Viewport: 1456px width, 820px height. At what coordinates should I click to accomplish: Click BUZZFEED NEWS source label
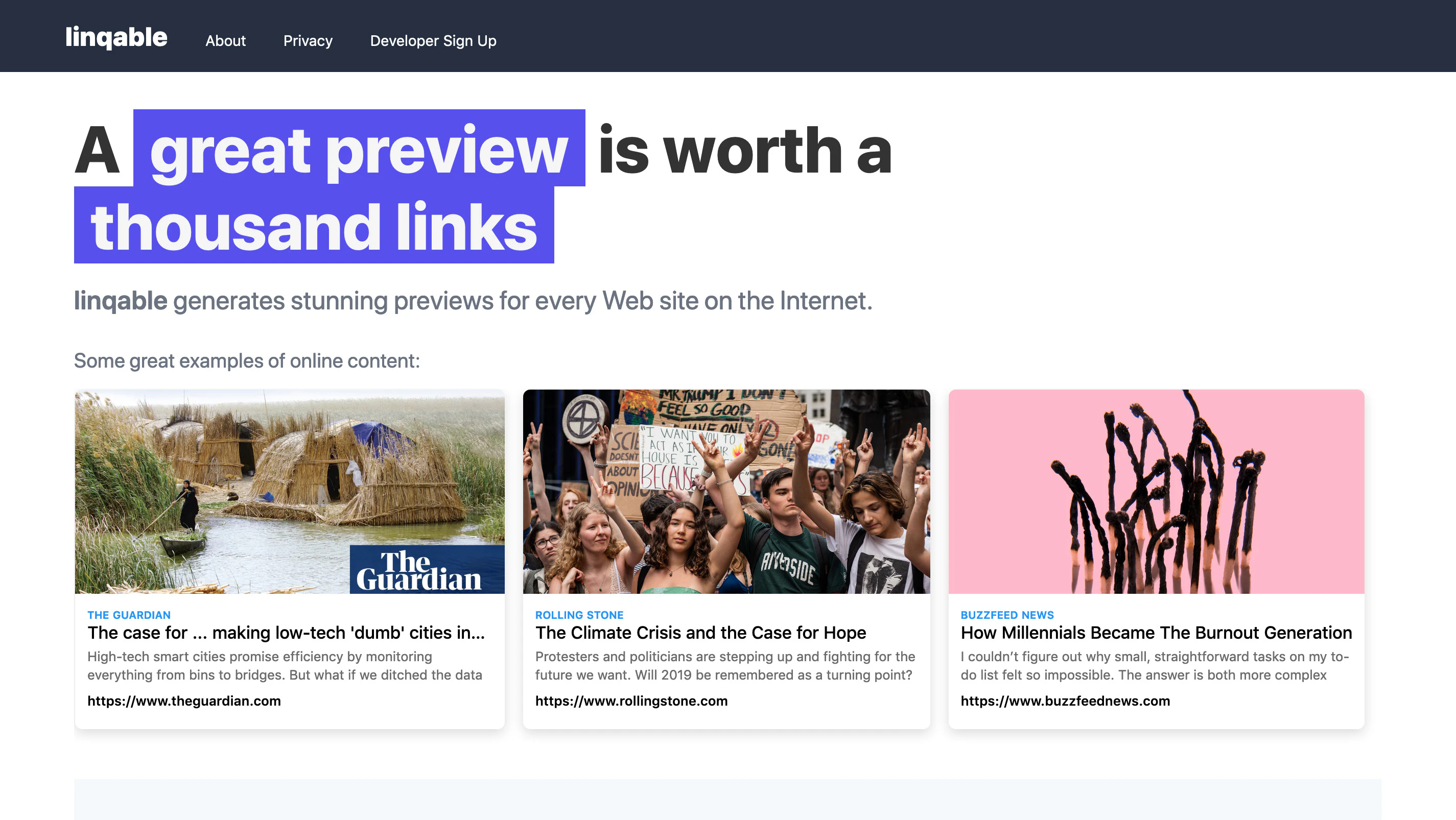pyautogui.click(x=1006, y=615)
